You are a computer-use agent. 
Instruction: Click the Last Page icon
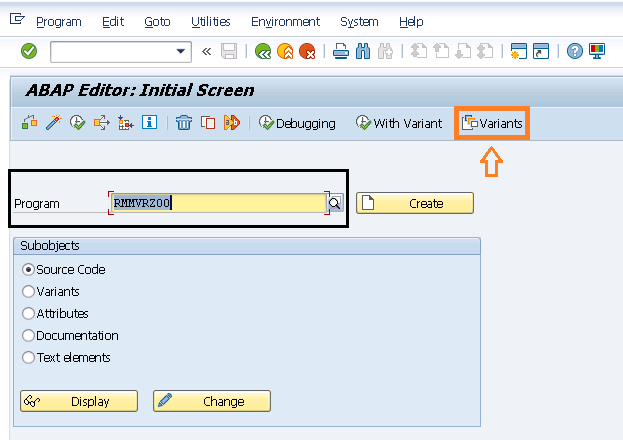coord(485,51)
